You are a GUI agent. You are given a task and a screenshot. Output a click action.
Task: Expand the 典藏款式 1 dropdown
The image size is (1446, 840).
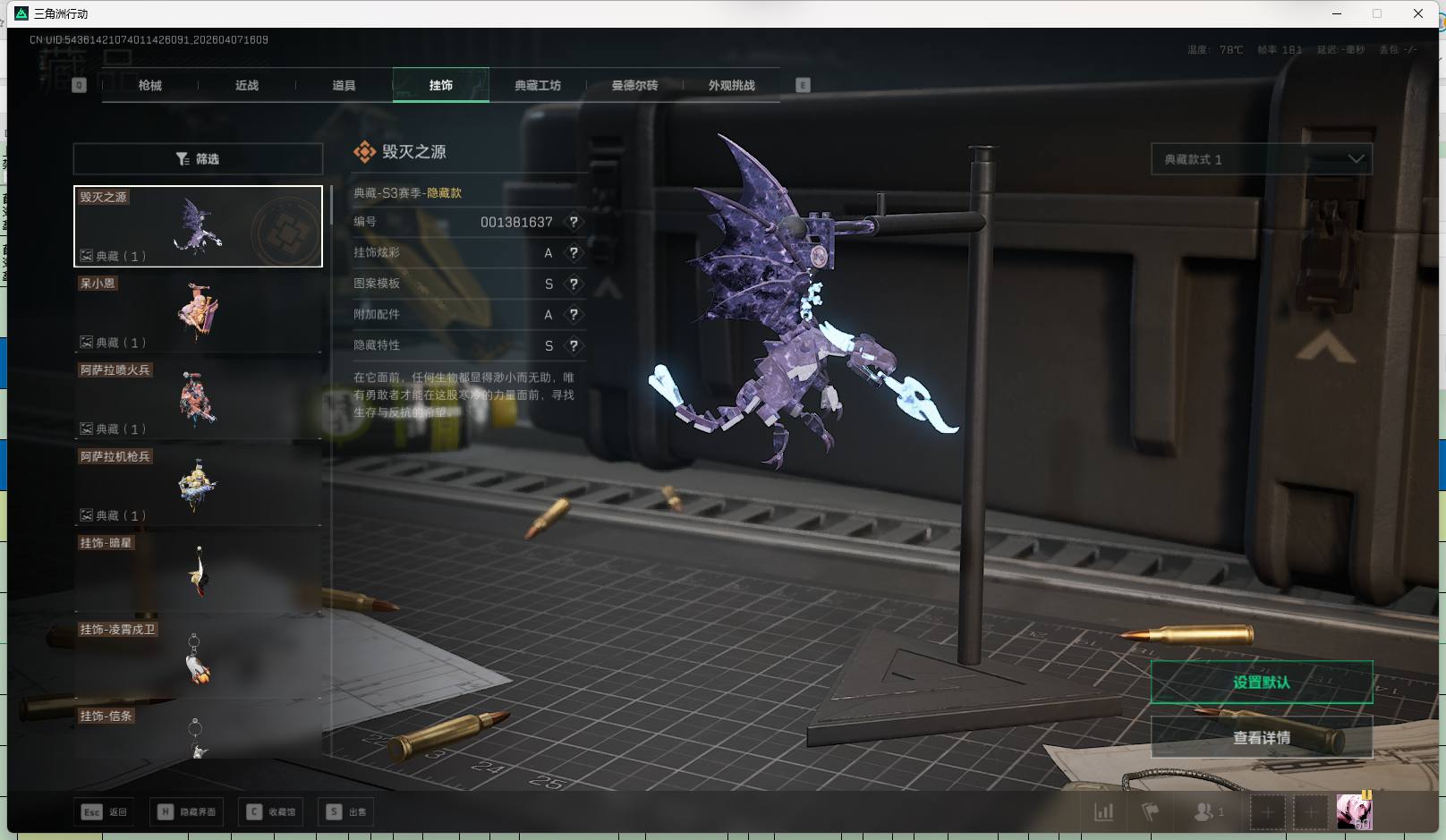click(1261, 159)
